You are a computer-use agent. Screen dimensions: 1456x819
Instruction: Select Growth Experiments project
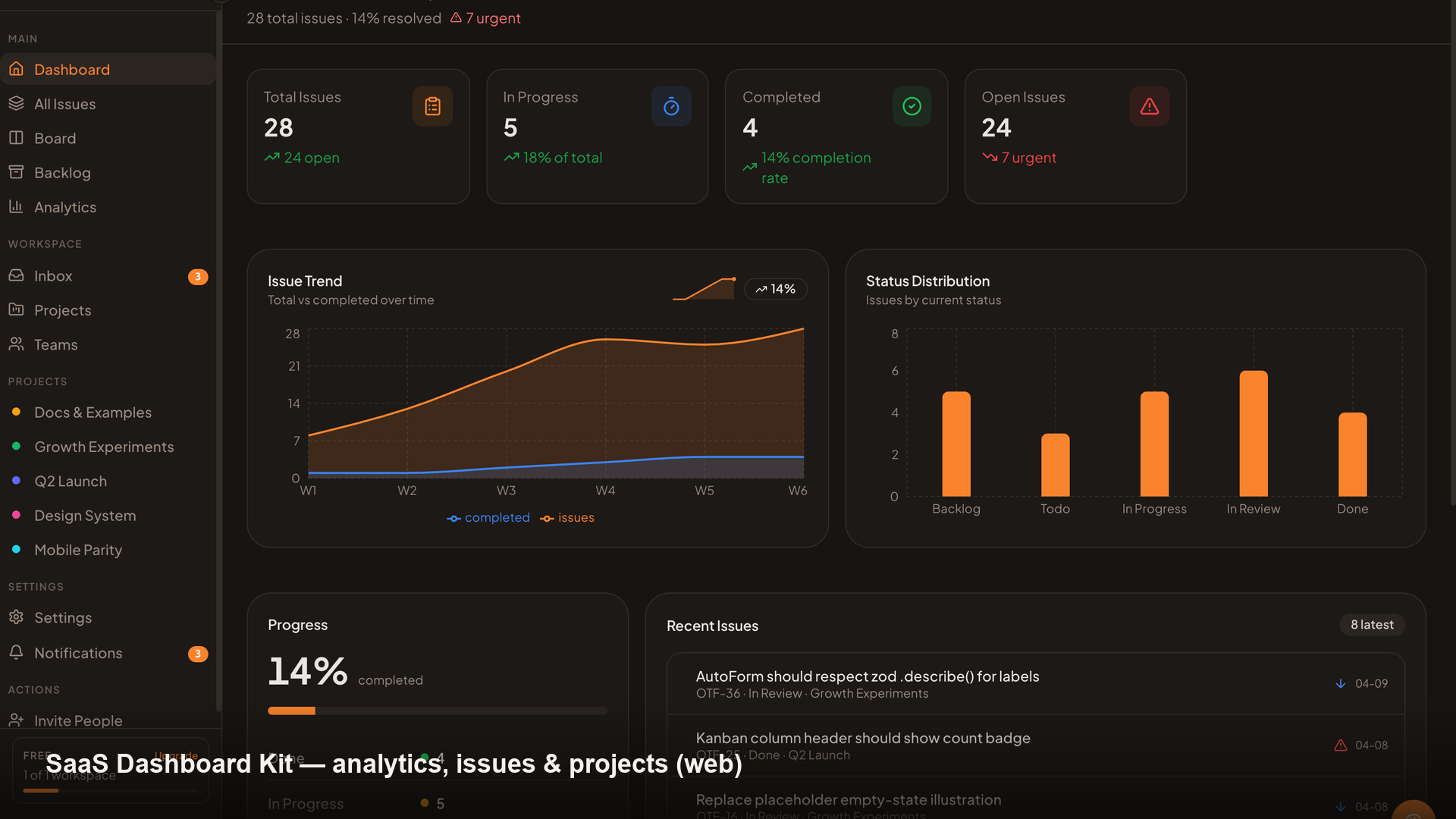tap(109, 447)
